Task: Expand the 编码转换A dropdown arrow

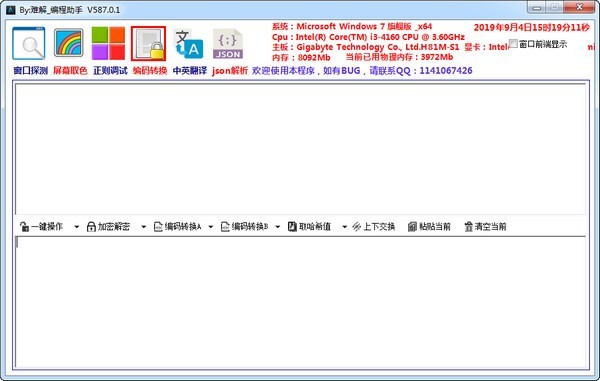Action: (x=210, y=227)
